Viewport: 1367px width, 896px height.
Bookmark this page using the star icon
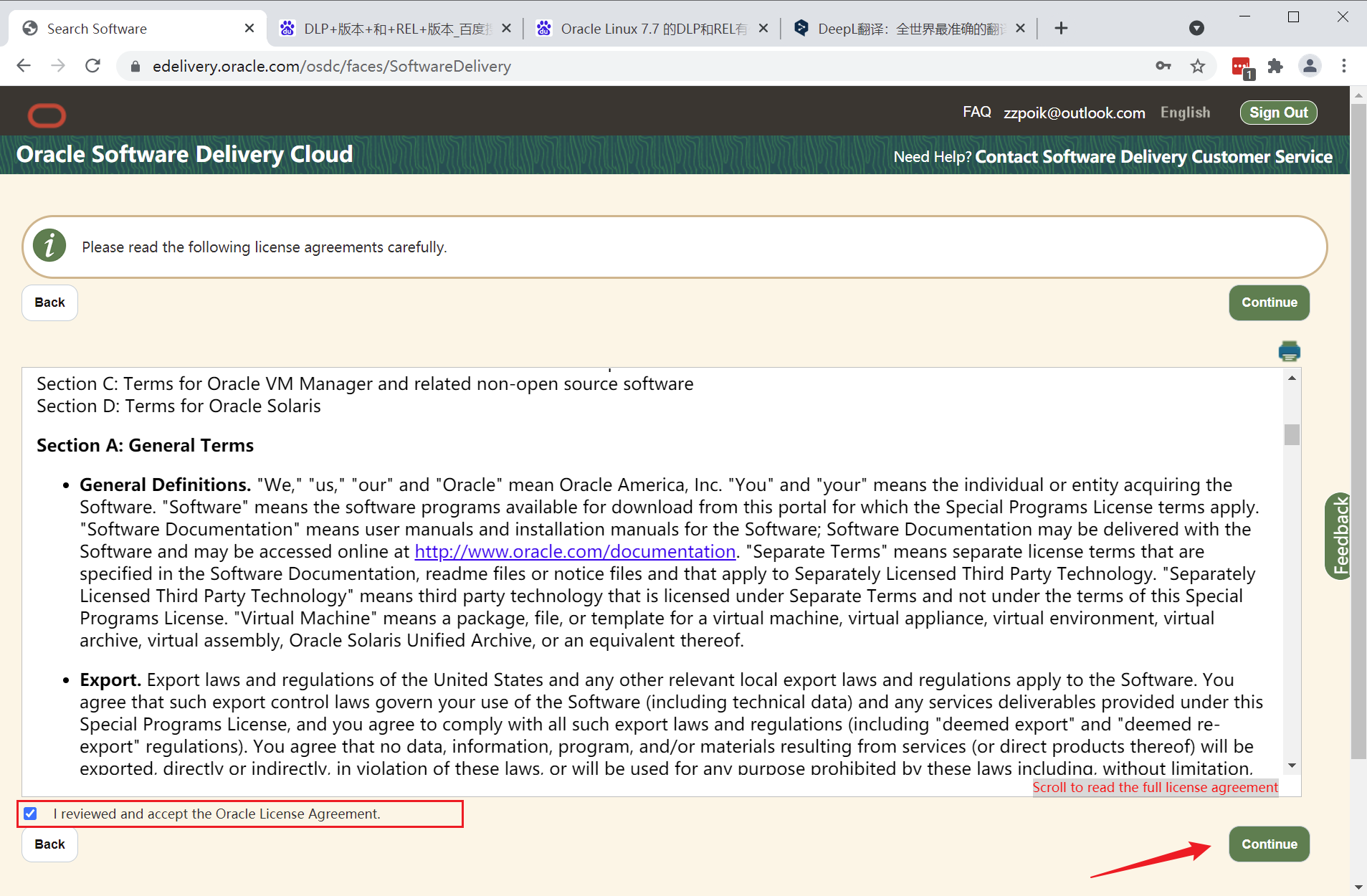(x=1197, y=66)
